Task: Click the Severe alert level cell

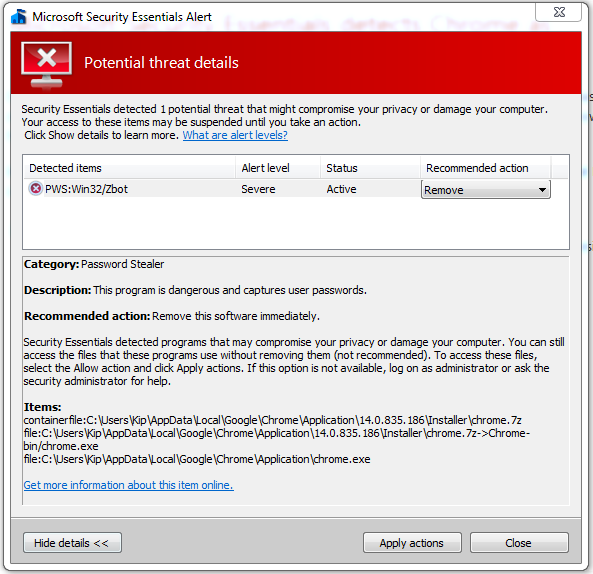Action: pyautogui.click(x=258, y=189)
